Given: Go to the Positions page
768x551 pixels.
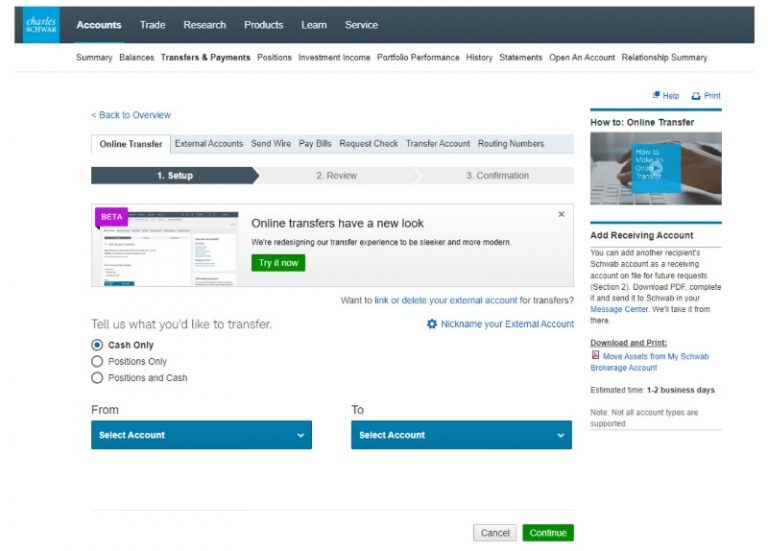Looking at the screenshot, I should 274,57.
